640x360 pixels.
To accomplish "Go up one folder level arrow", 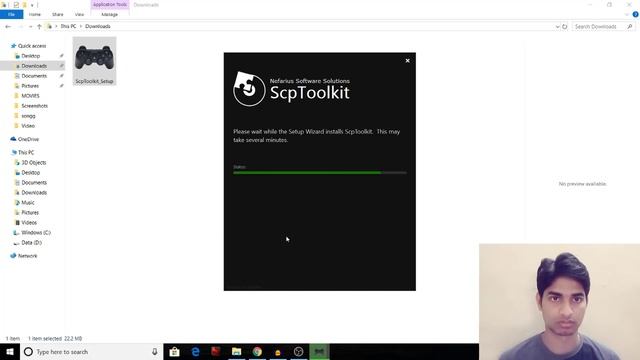I will 39,27.
